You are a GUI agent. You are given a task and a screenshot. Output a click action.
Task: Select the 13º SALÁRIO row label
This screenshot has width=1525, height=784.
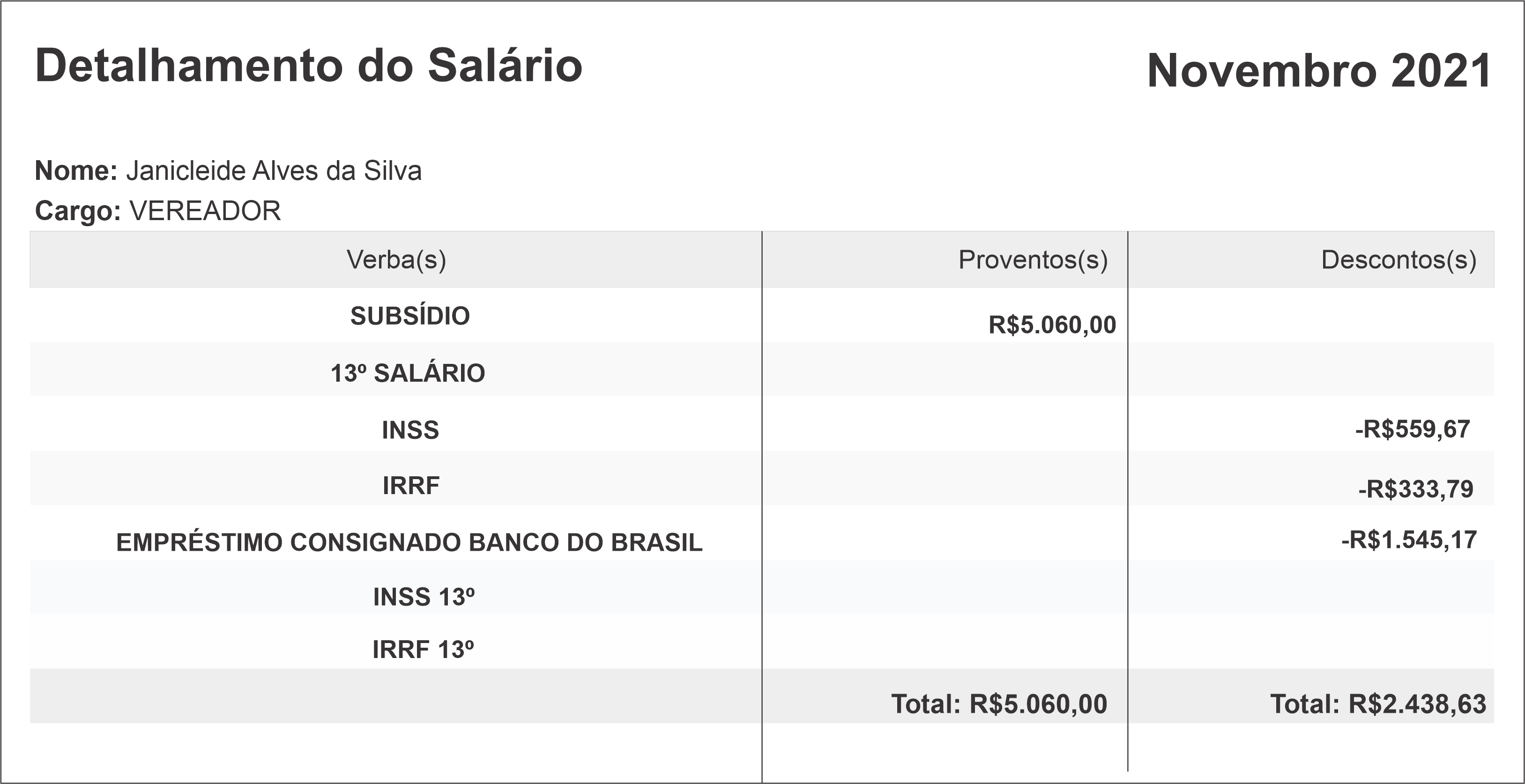(407, 373)
